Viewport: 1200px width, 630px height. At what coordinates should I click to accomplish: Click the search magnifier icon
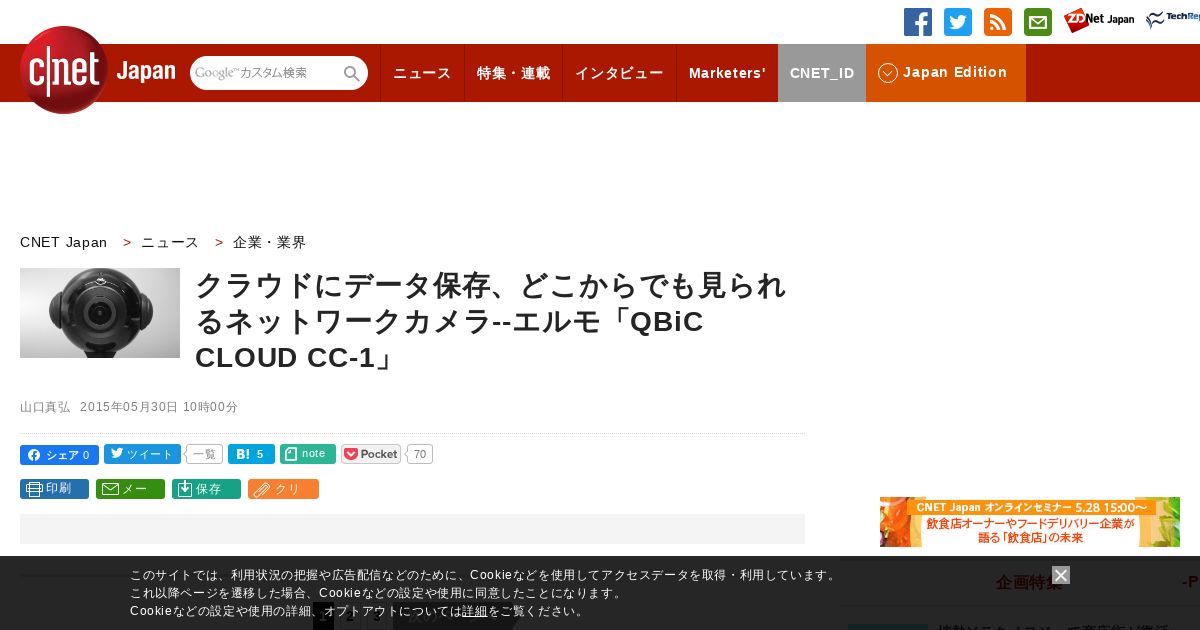pos(352,73)
